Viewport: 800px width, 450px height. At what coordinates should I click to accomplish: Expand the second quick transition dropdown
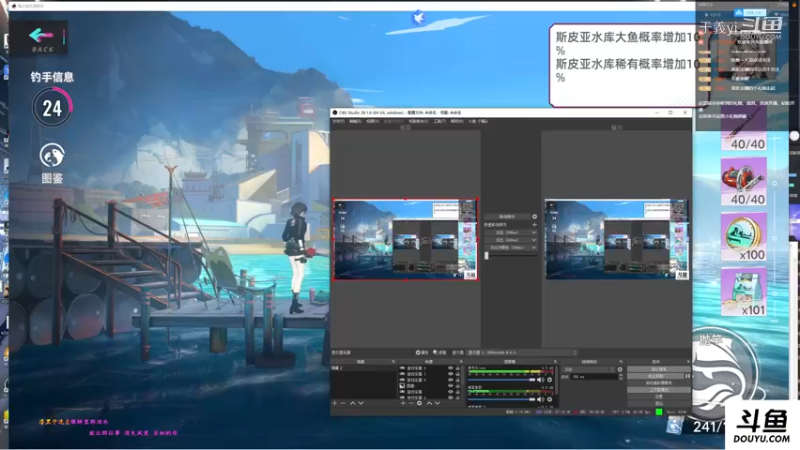coord(534,240)
